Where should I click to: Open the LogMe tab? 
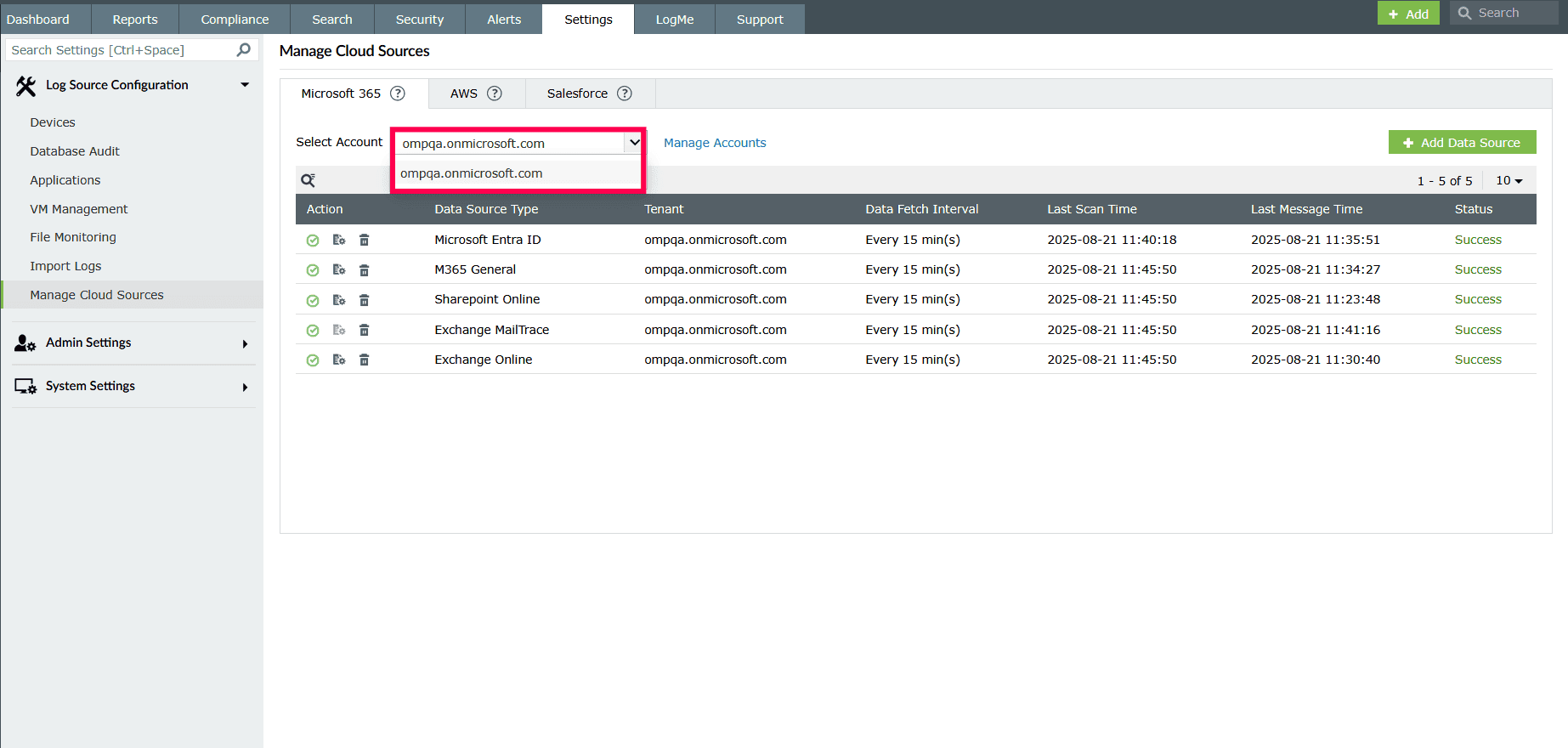(x=675, y=20)
